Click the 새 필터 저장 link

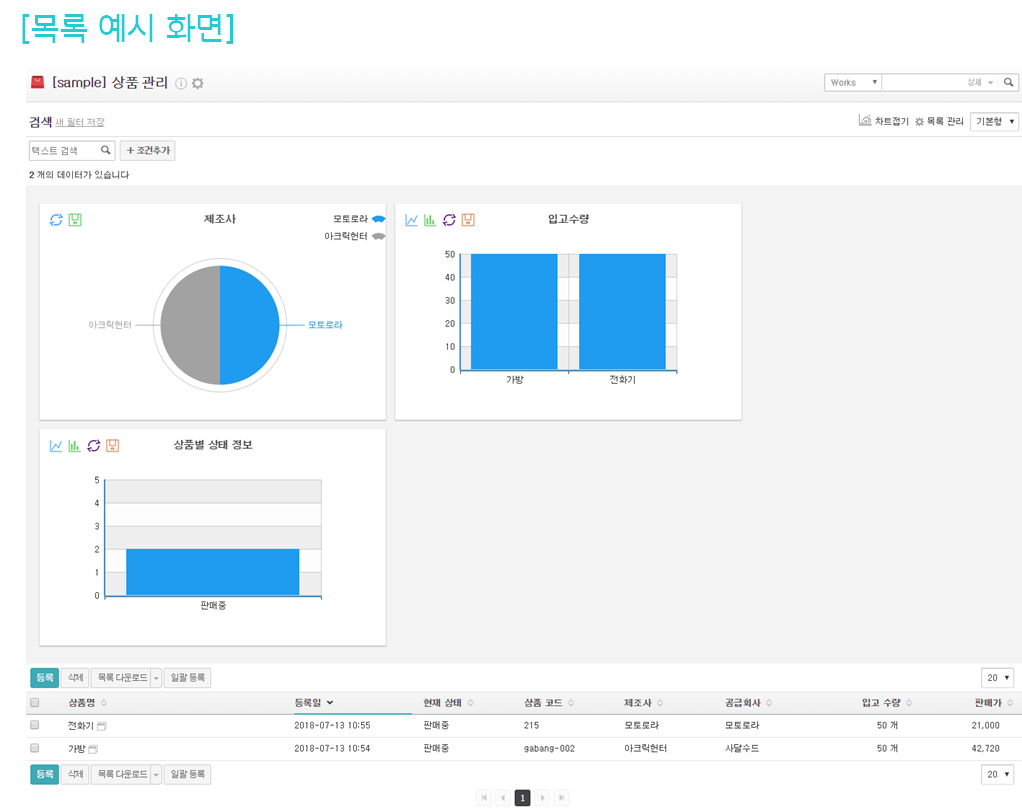click(x=80, y=122)
